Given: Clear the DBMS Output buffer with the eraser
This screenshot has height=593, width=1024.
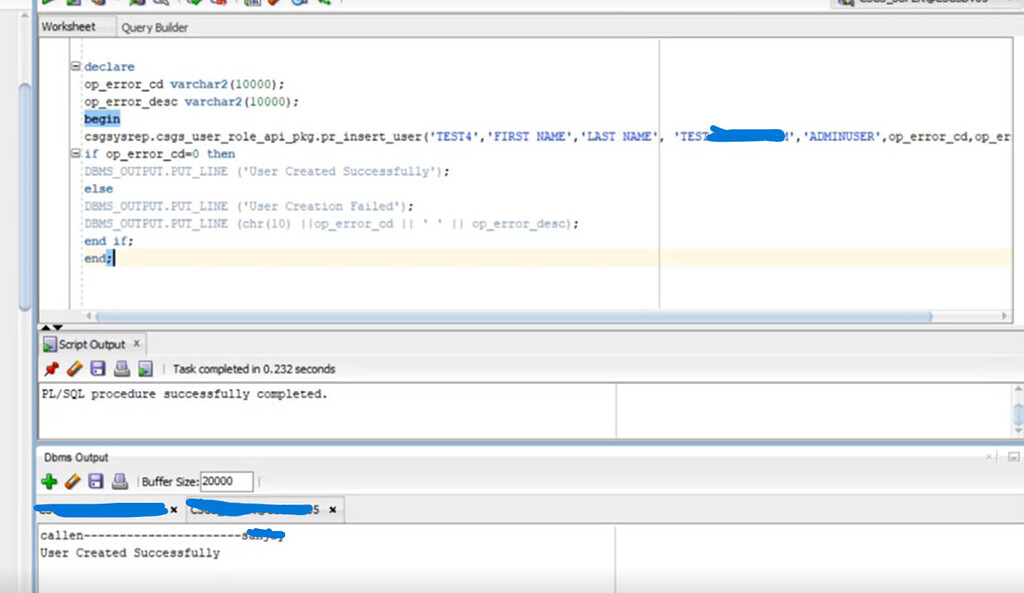Looking at the screenshot, I should tap(72, 480).
